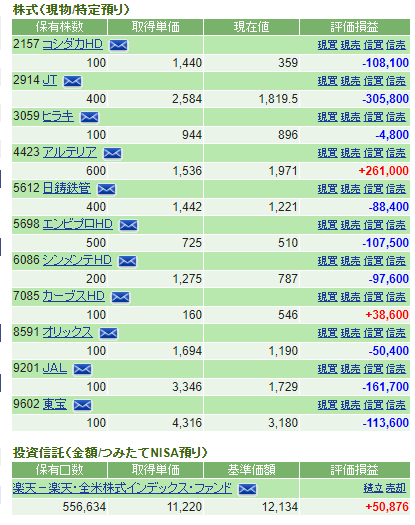Click 現買 in the オリックス row
The image size is (415, 525).
point(328,333)
